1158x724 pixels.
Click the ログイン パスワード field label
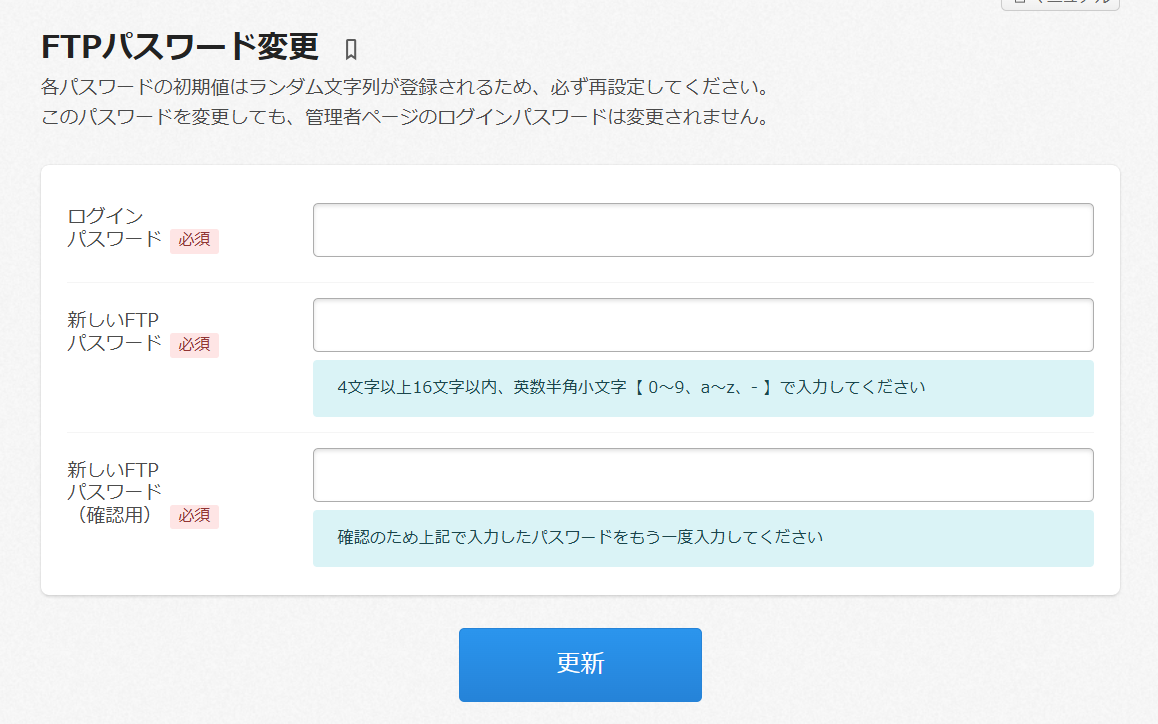113,228
